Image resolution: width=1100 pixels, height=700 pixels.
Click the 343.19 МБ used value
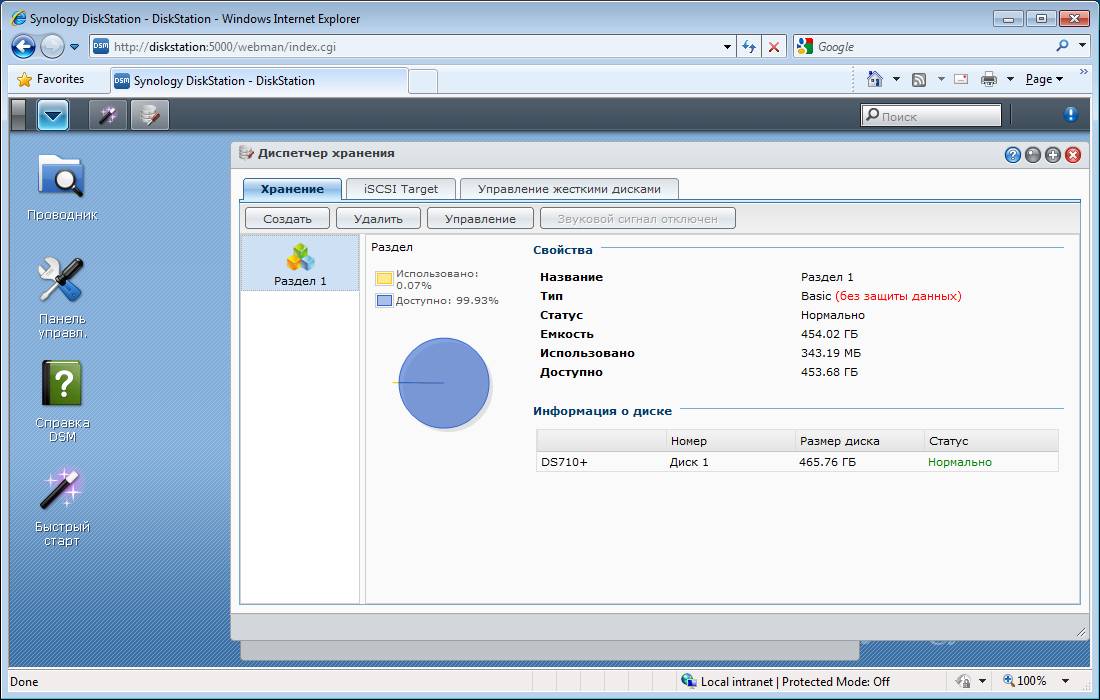click(x=831, y=353)
